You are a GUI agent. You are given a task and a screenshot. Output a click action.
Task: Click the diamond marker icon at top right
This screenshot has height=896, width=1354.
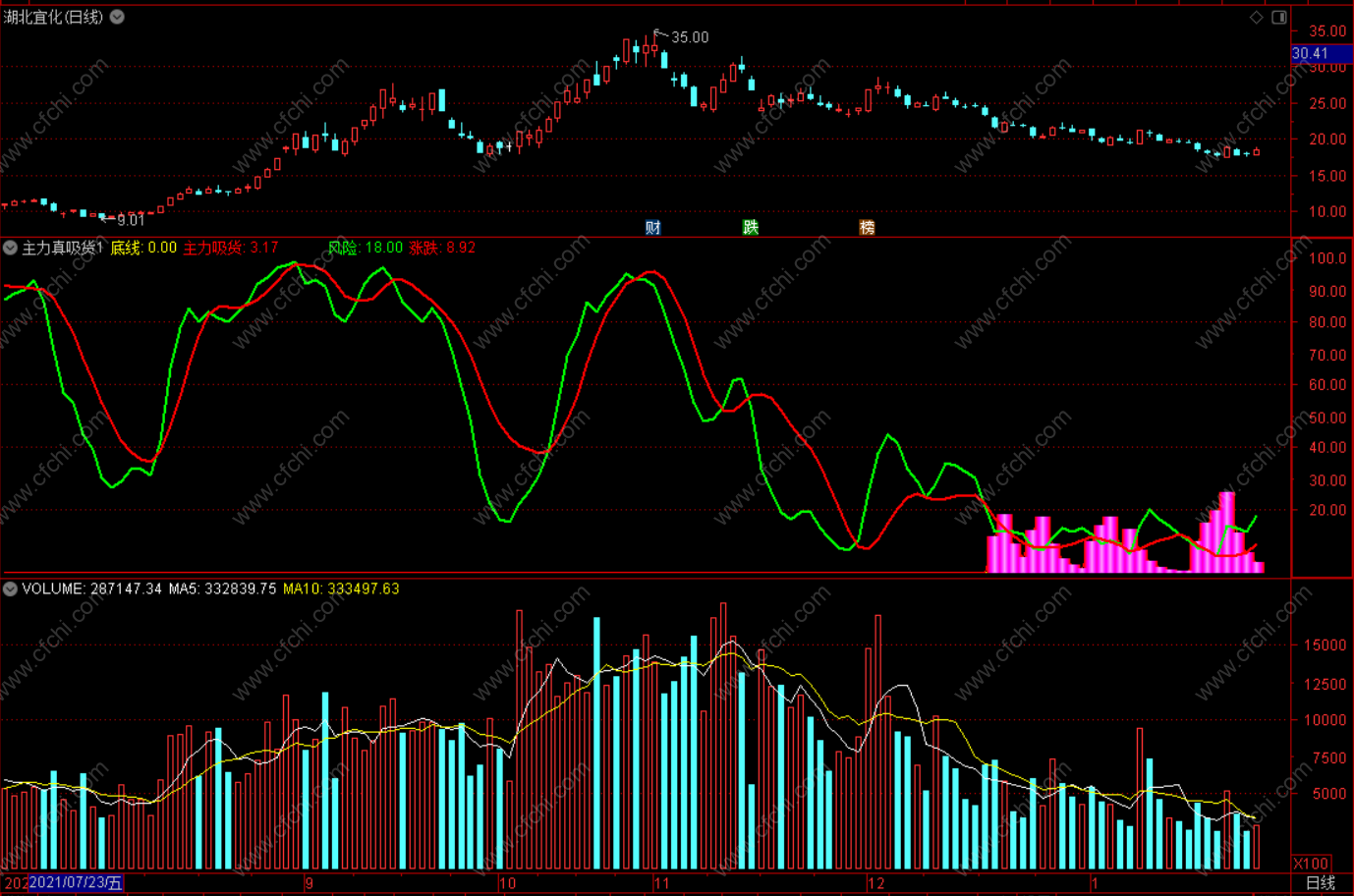[1256, 17]
